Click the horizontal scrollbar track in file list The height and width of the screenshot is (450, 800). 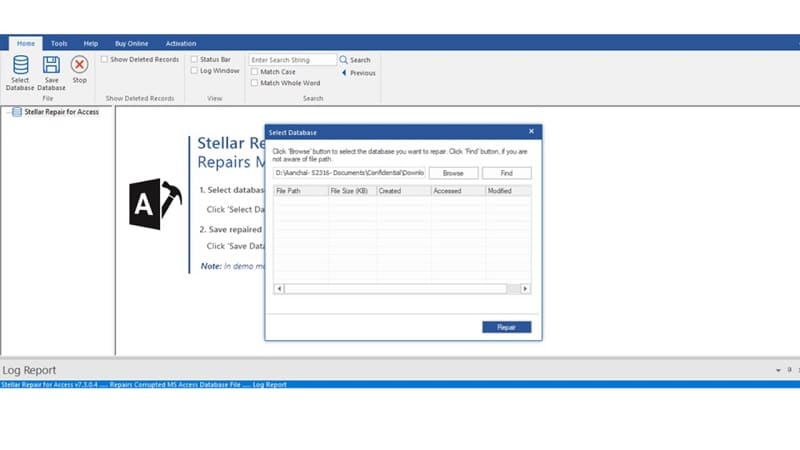coord(402,289)
